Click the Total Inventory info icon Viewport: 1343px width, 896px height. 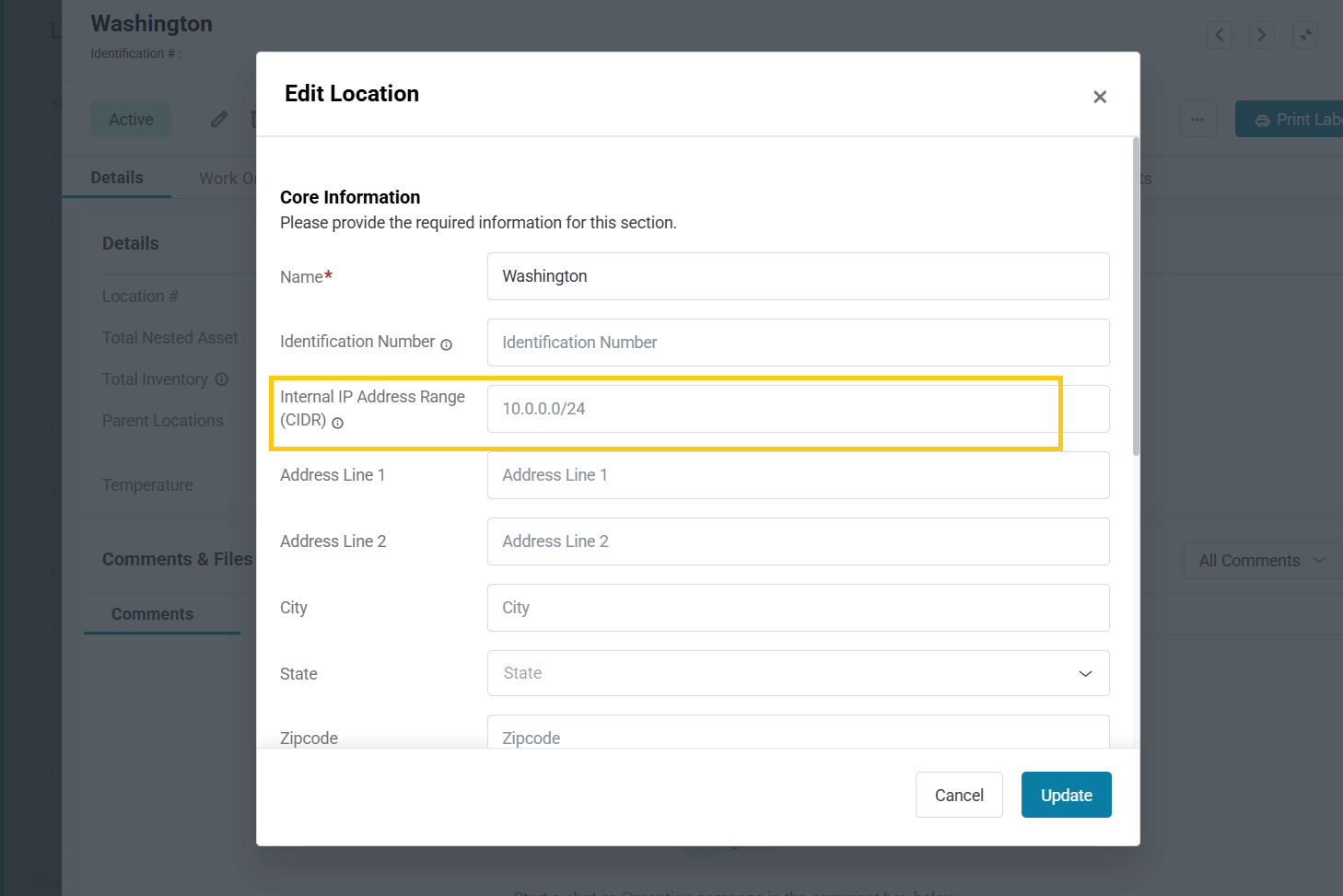point(222,378)
